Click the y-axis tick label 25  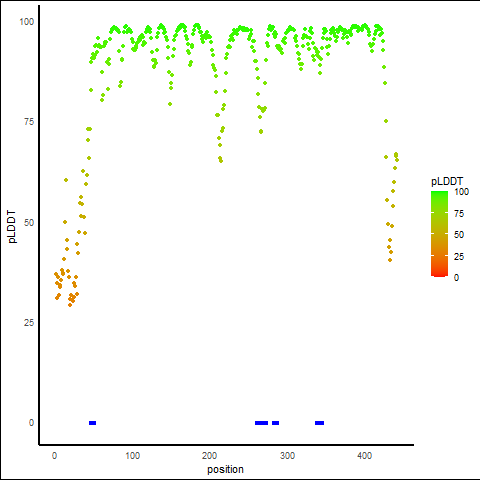coord(29,323)
